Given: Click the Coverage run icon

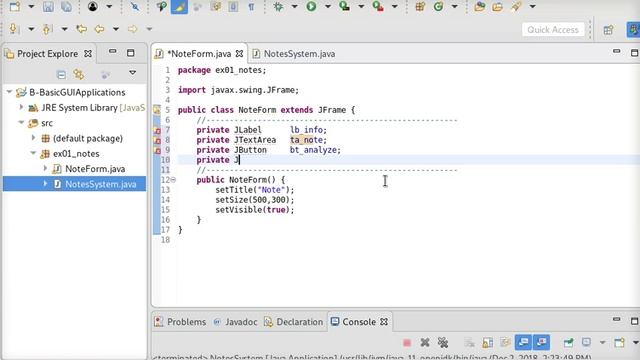Looking at the screenshot, I should (345, 7).
